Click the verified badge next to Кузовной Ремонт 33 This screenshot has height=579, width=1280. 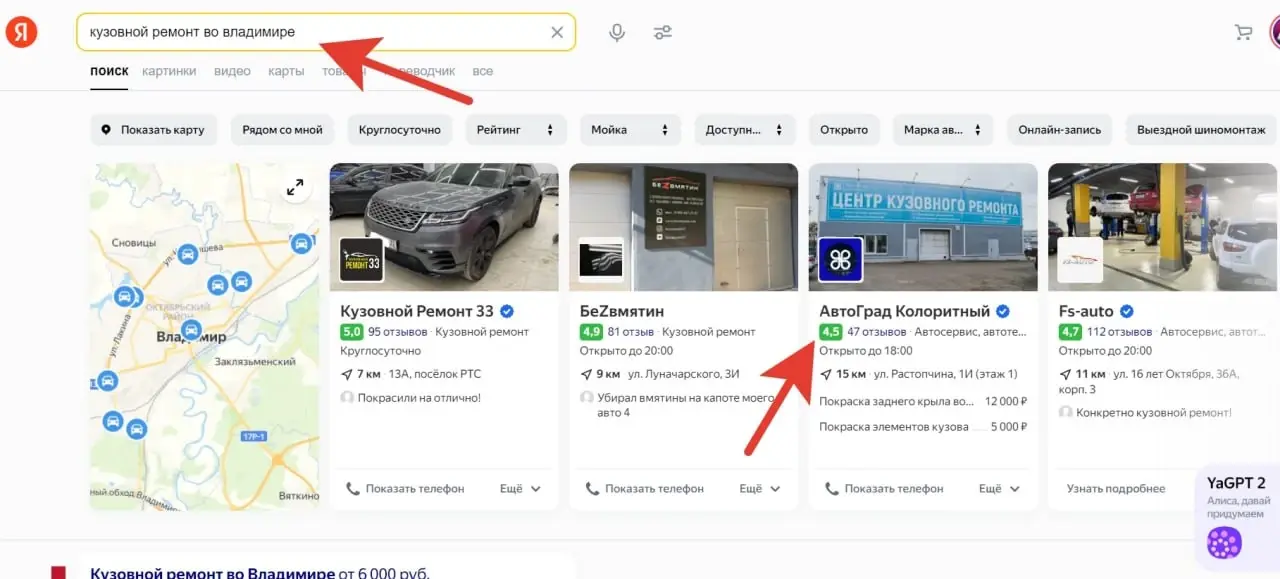[507, 311]
